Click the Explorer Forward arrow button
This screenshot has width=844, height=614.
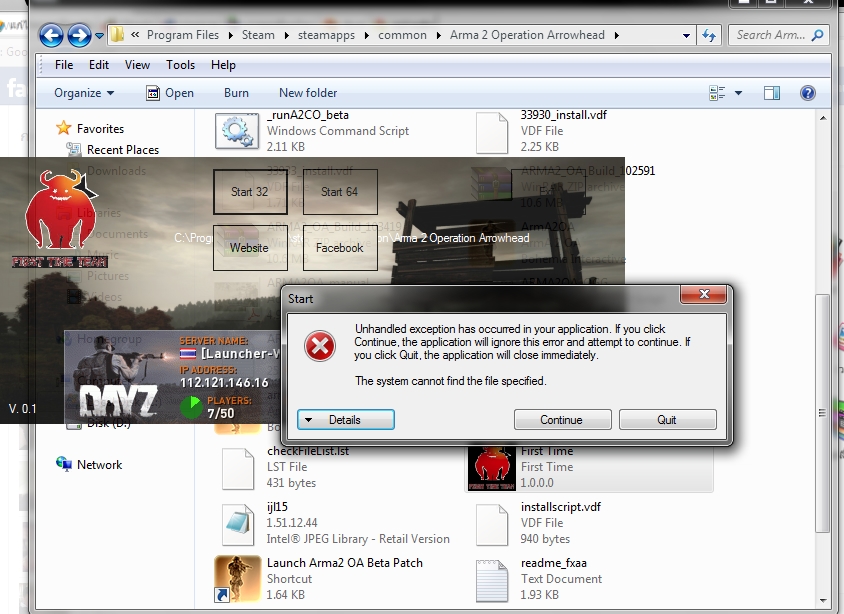click(x=79, y=36)
